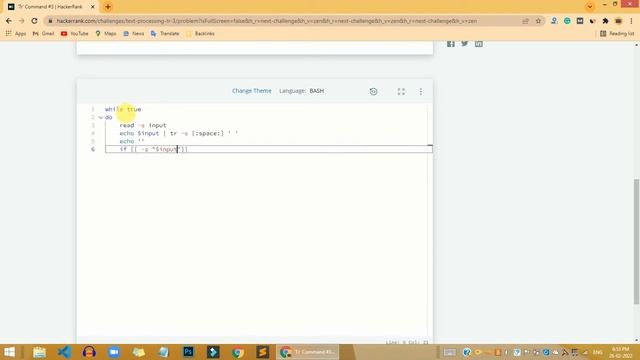640x360 pixels.
Task: Reset code using the history icon
Action: coord(373,91)
